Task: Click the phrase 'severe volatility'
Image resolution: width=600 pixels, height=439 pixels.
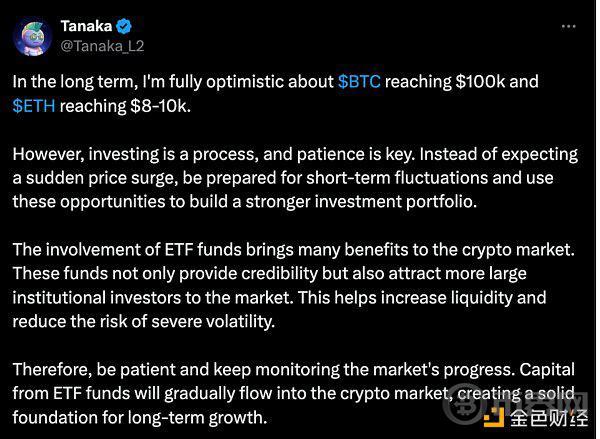Action: click(x=213, y=321)
